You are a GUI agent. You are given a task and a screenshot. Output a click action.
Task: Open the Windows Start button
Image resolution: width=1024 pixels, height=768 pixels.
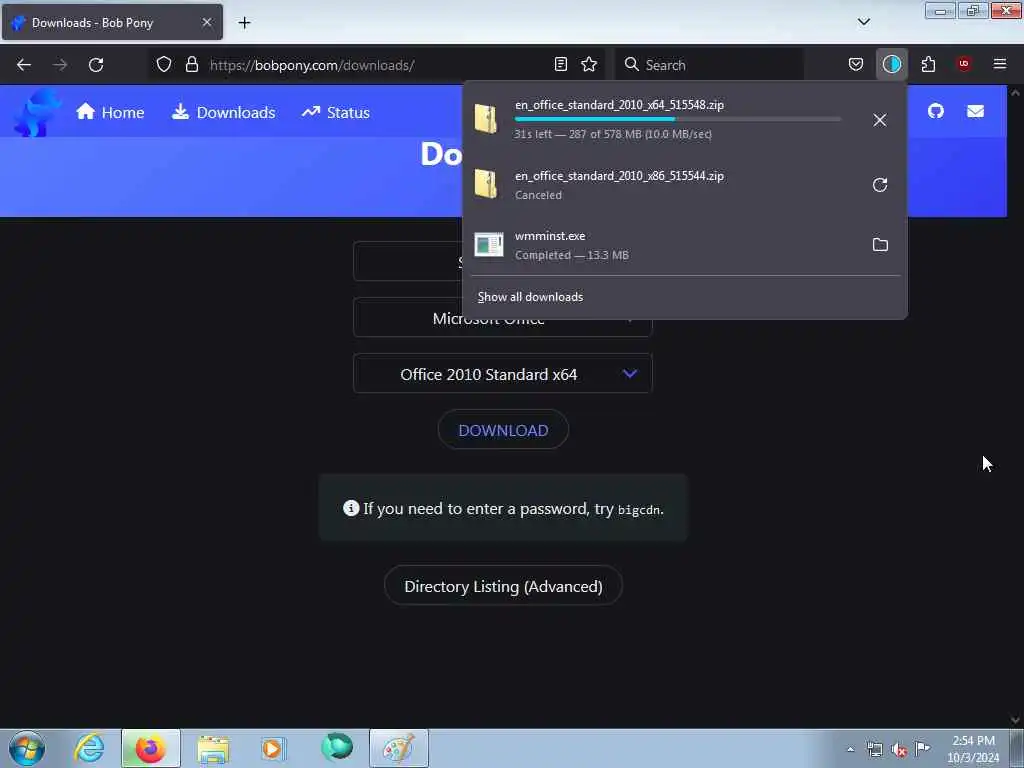tap(27, 748)
